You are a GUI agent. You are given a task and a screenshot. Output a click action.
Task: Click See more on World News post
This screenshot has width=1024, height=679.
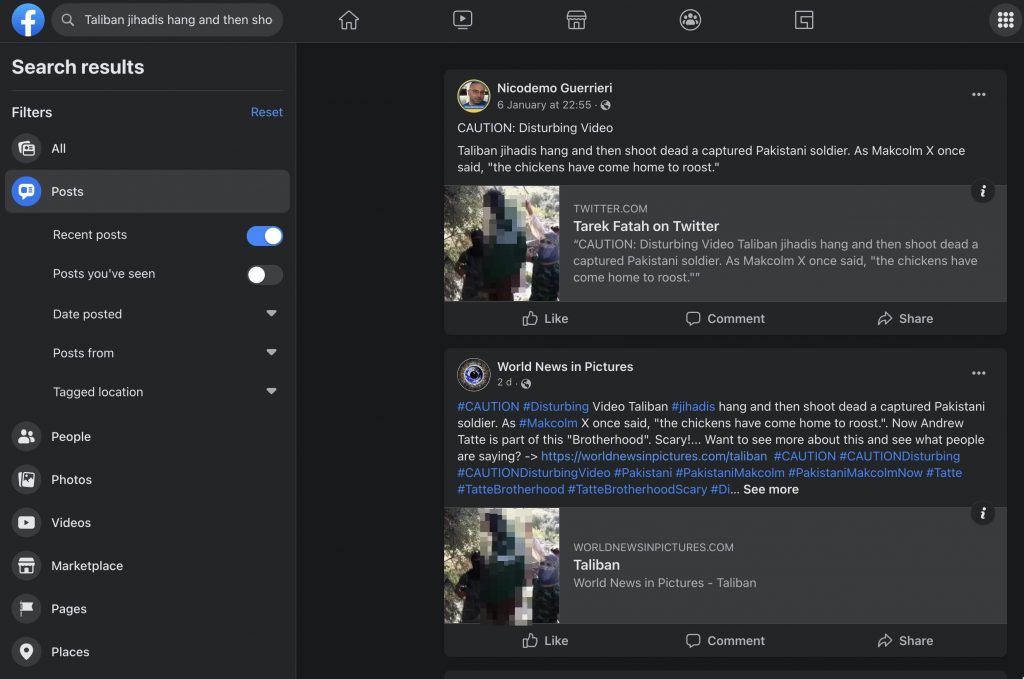[x=771, y=490]
